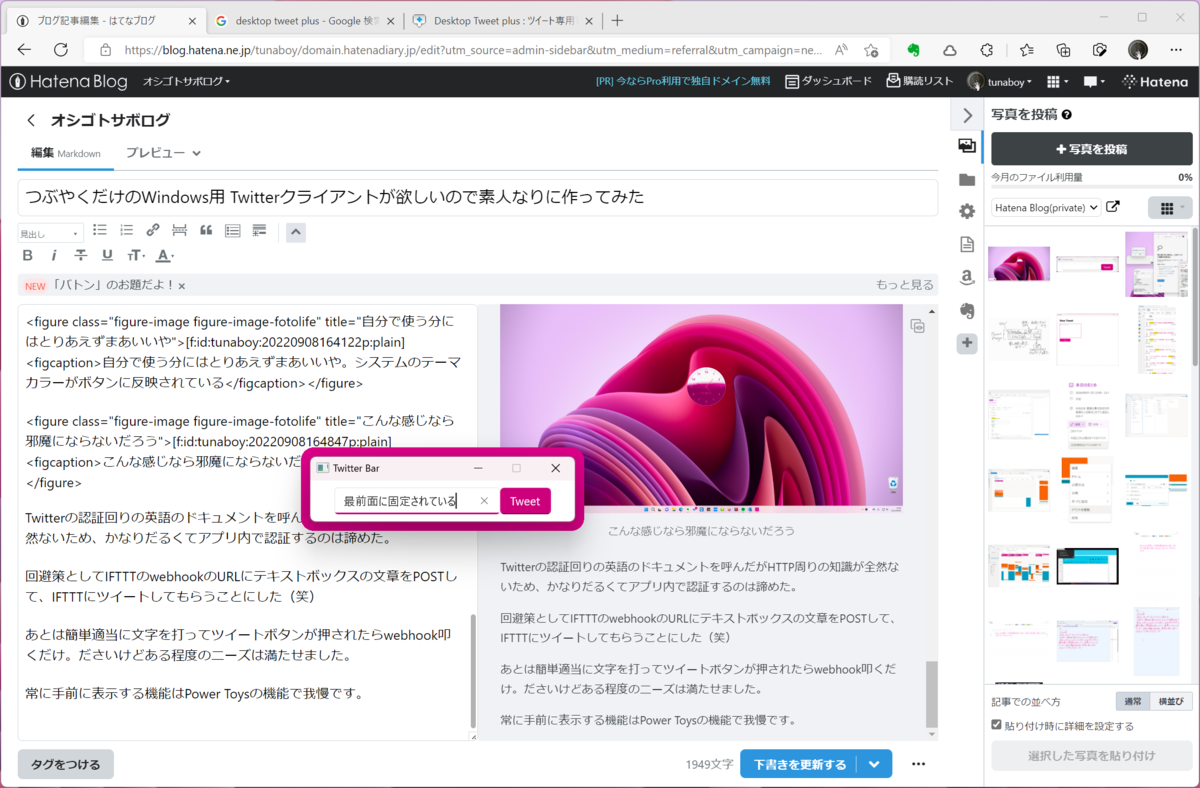Apply strikethrough formatting
Screen dimensions: 1200x788
pyautogui.click(x=81, y=256)
